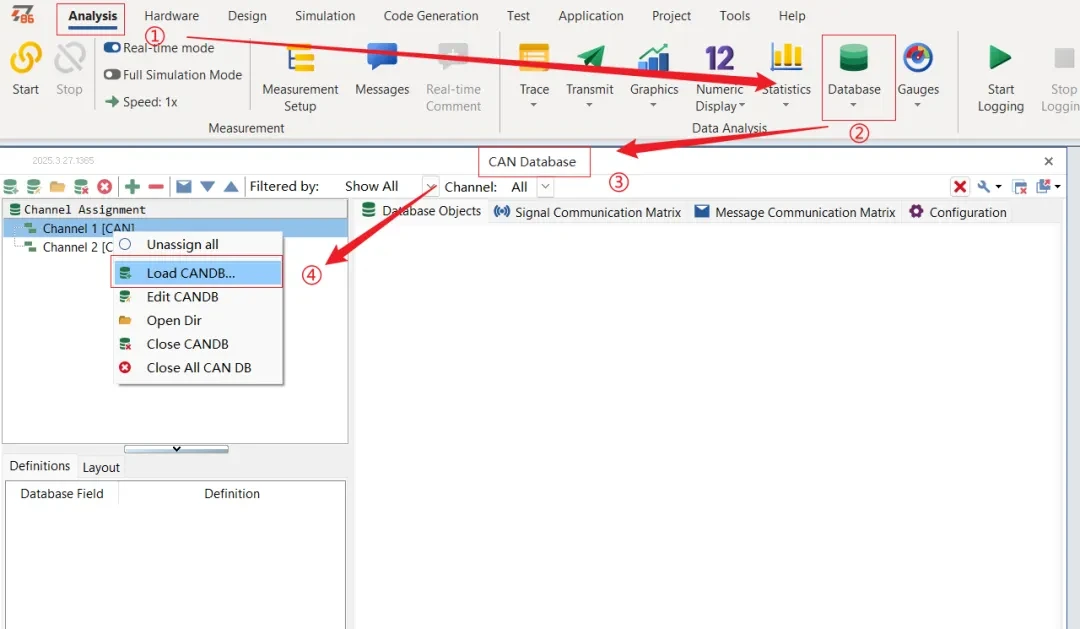Select the Unassign all radio option

[125, 244]
